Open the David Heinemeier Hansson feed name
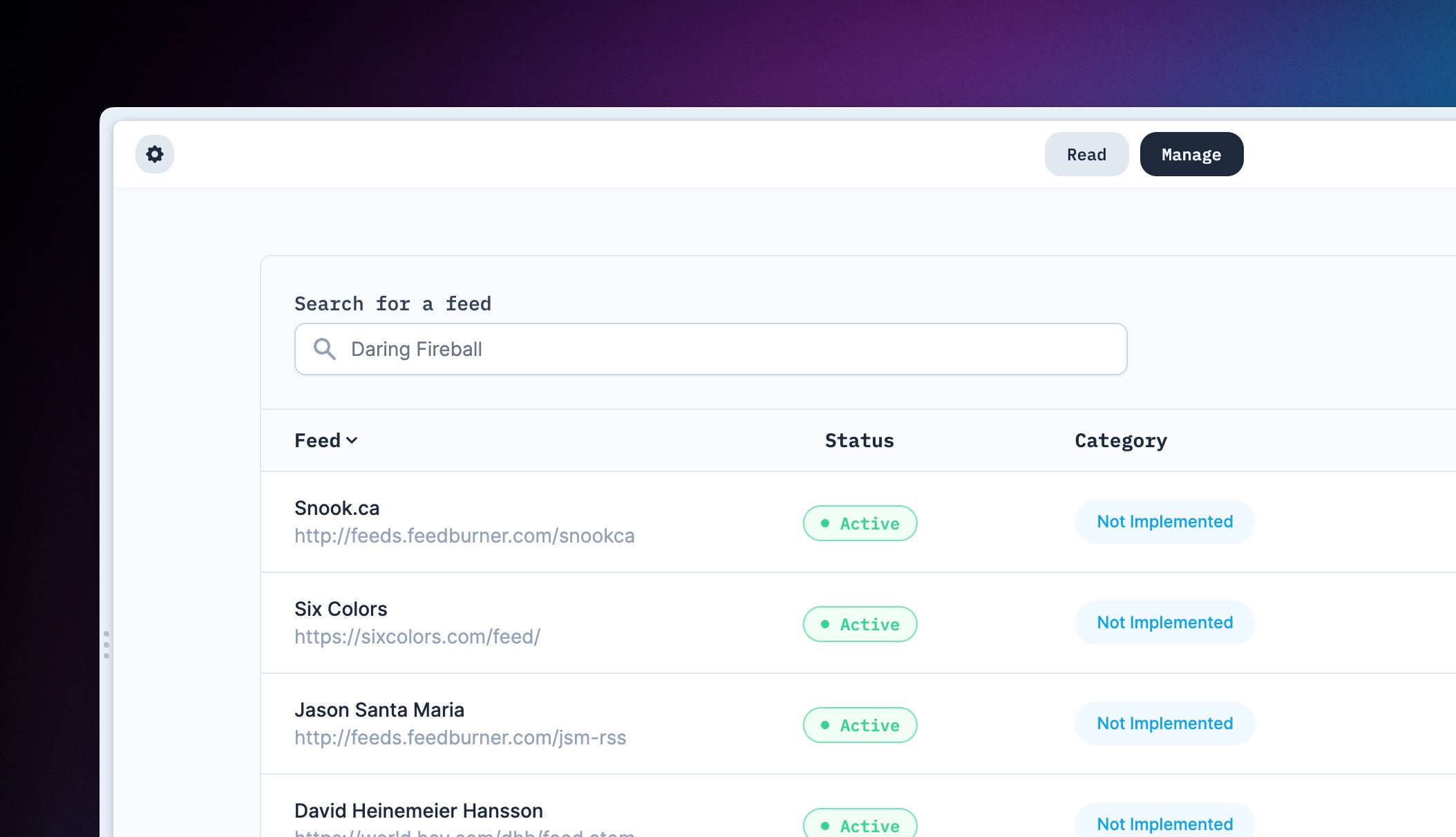This screenshot has width=1456, height=837. (419, 811)
